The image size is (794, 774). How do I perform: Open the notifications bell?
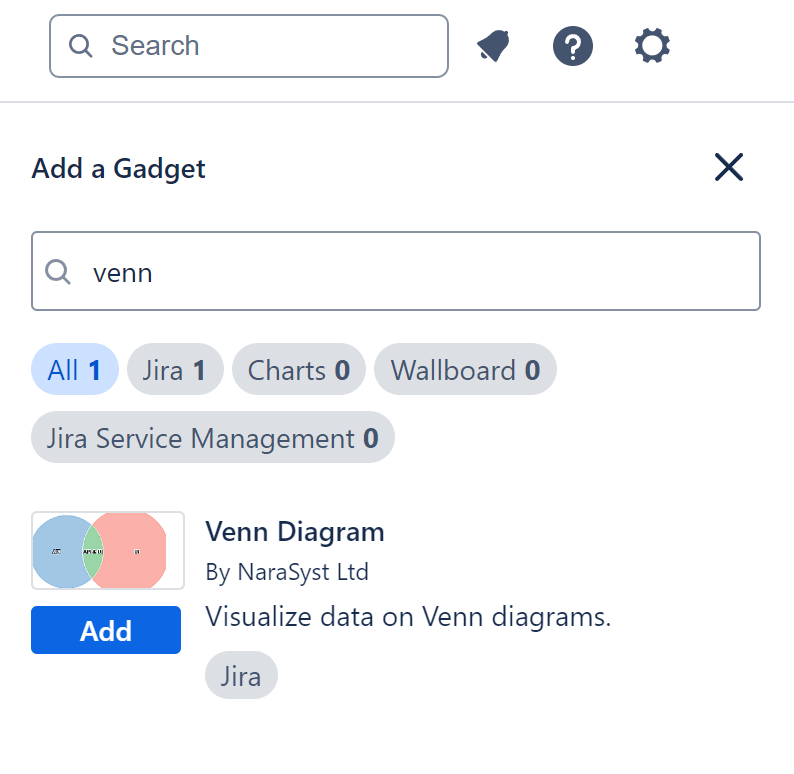[x=493, y=46]
